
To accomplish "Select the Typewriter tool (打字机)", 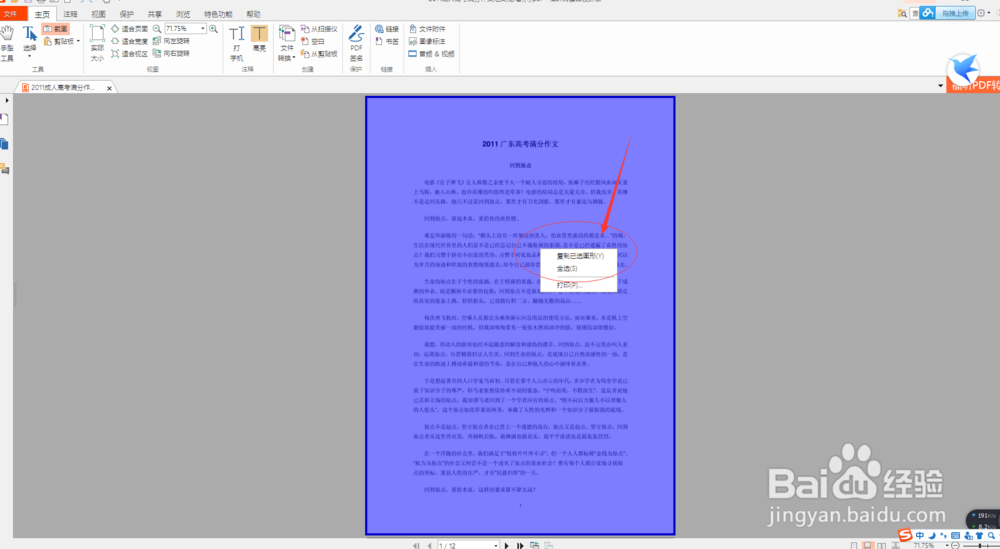I will point(237,44).
